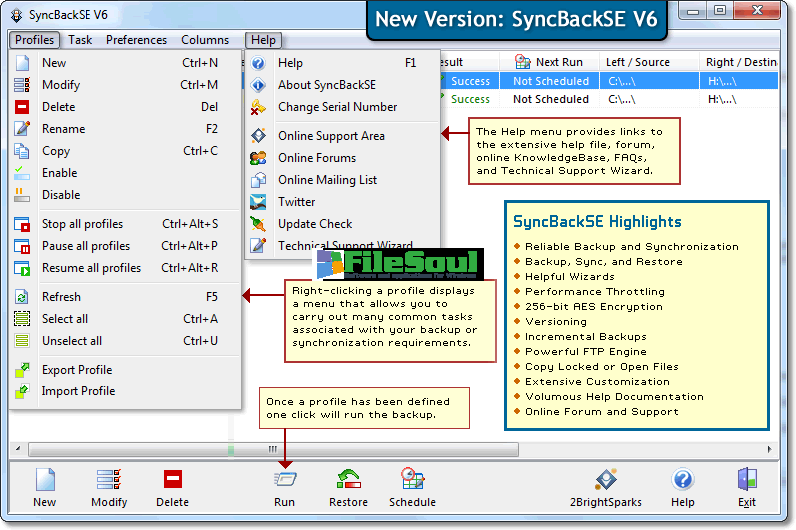The image size is (796, 530).
Task: Click the New button in bottom toolbar
Action: pyautogui.click(x=45, y=486)
